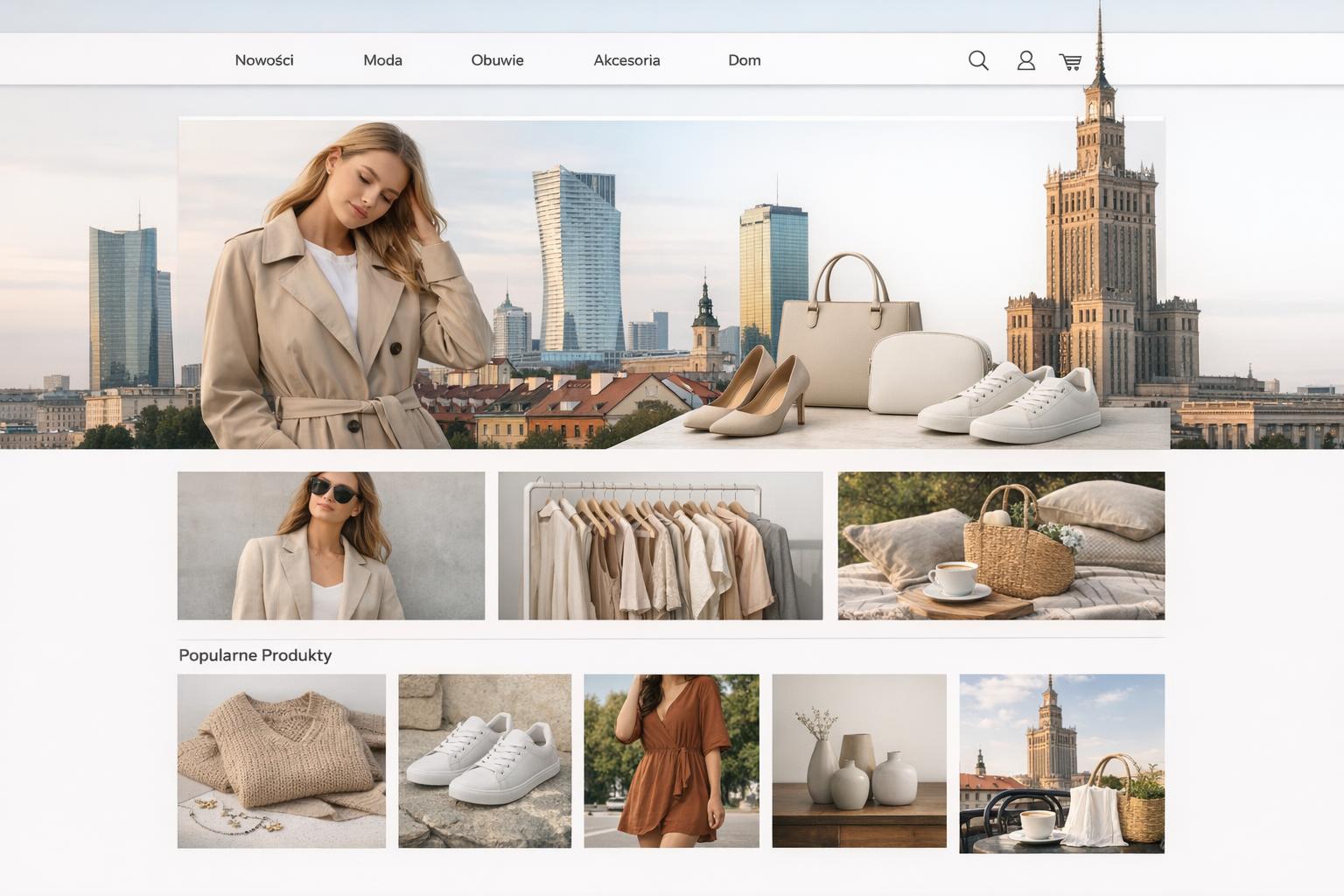
Task: Open the search magnifier icon
Action: click(x=978, y=60)
